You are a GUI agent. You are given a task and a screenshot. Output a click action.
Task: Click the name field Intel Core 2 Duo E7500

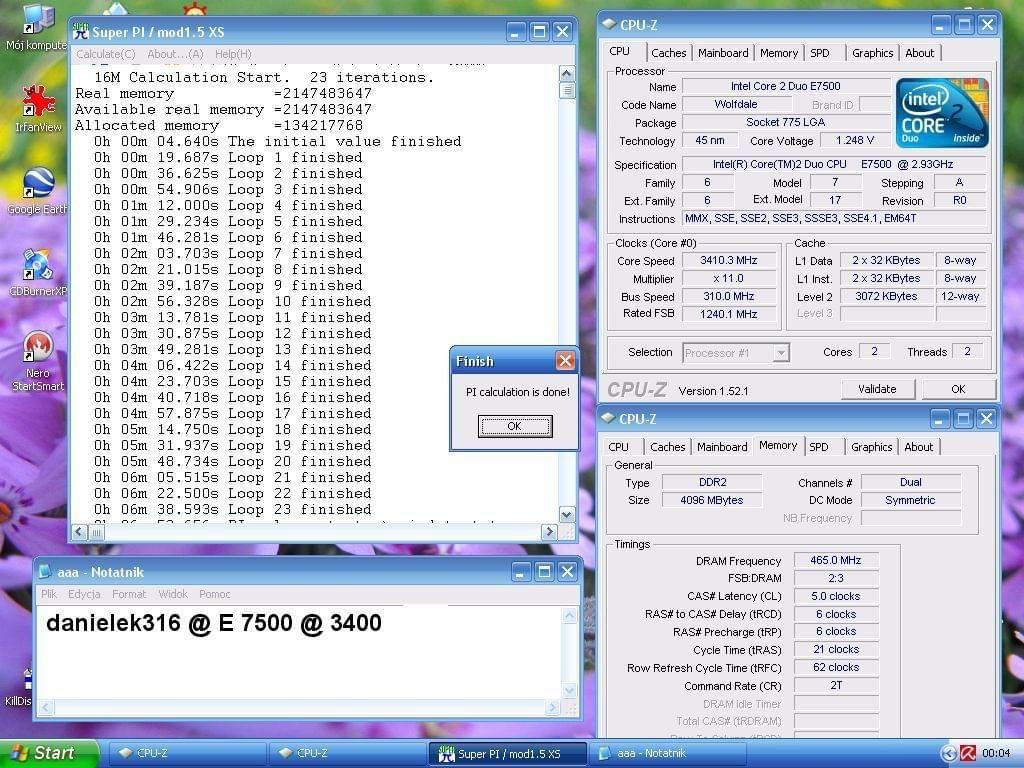[786, 86]
